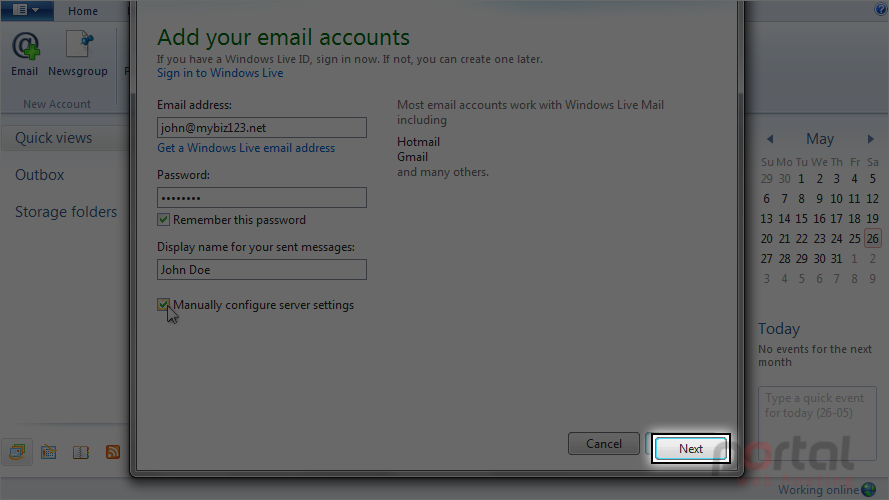
Task: Switch to the Home ribbon tab
Action: [83, 11]
